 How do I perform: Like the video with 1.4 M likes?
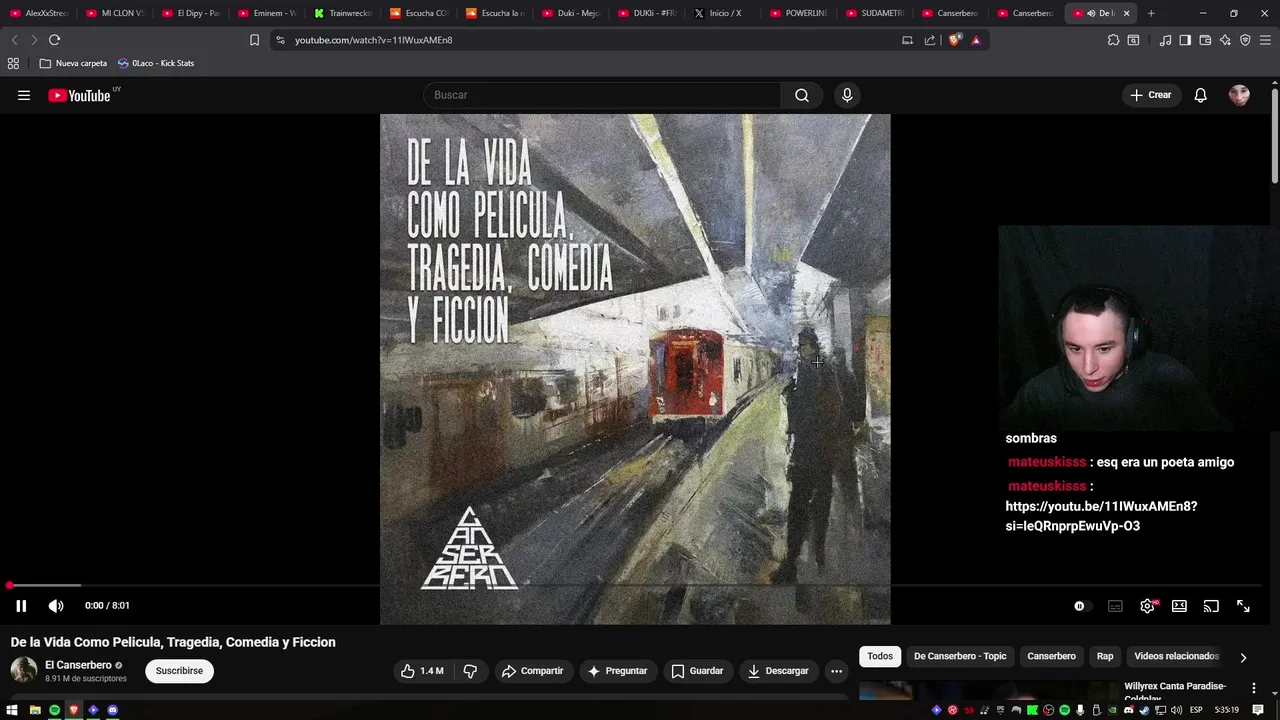tap(422, 671)
